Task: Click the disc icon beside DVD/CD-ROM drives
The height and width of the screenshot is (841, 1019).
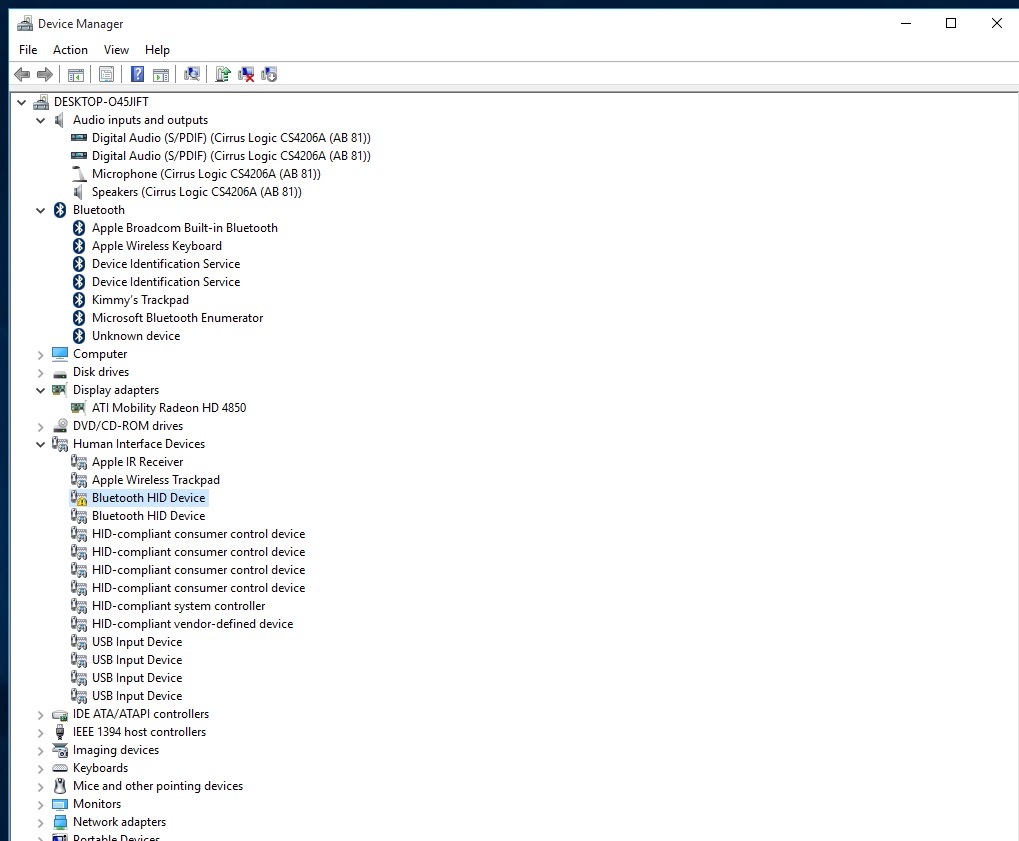Action: (x=60, y=426)
